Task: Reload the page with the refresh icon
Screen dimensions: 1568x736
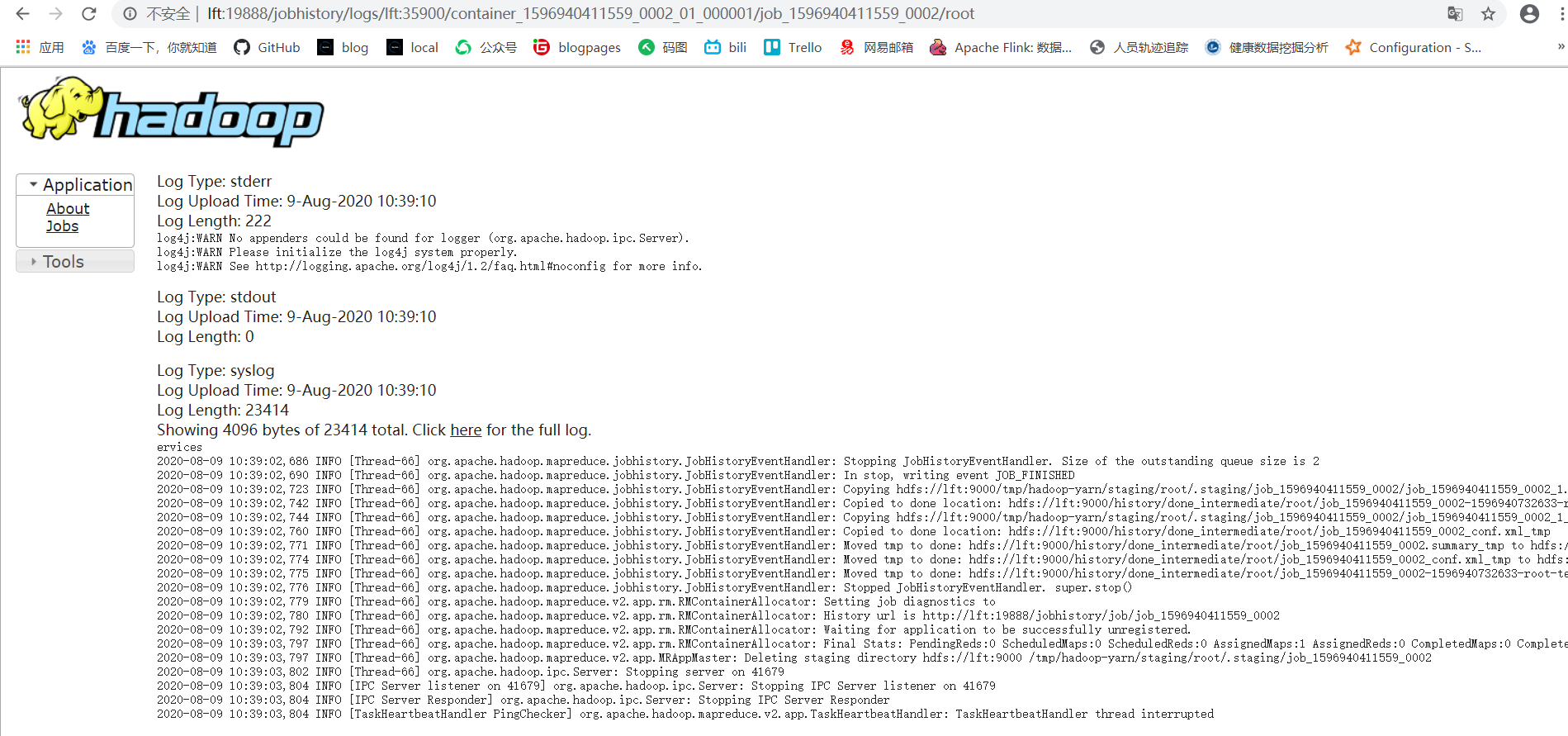Action: click(x=89, y=14)
